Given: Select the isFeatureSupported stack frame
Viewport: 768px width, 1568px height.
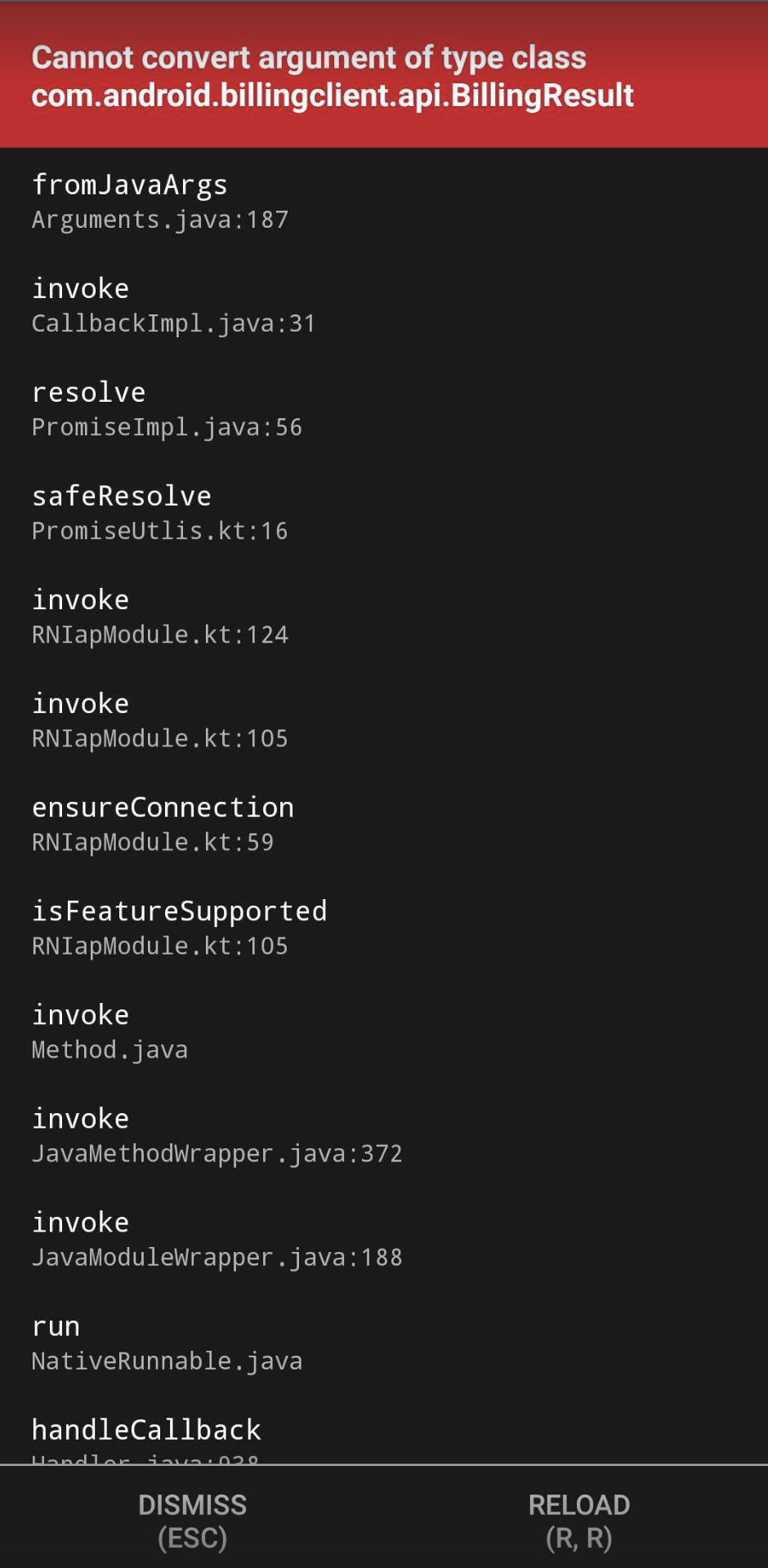Looking at the screenshot, I should click(180, 911).
